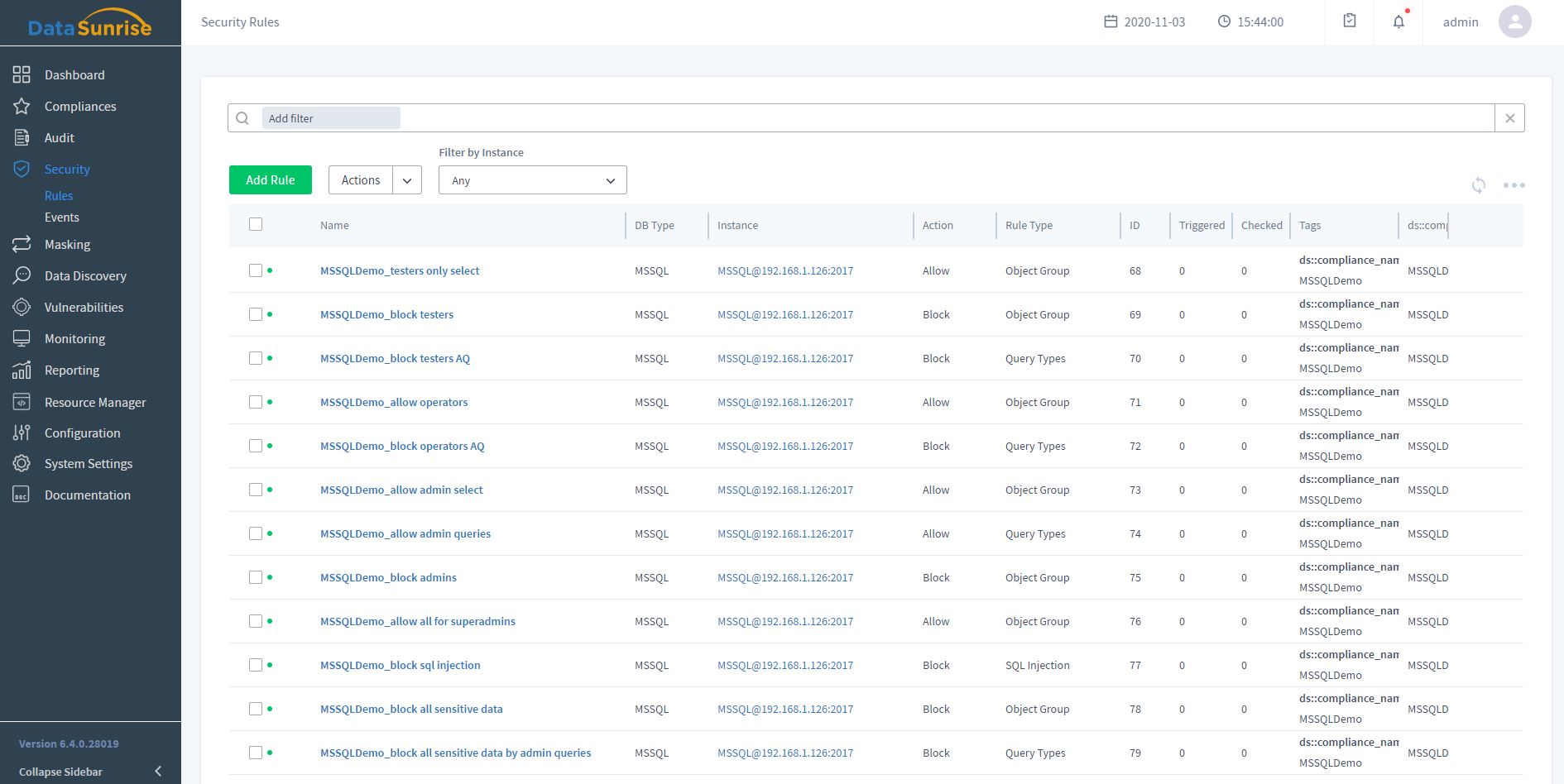Open the calendar date picker showing 2020-11-03

coord(1144,22)
